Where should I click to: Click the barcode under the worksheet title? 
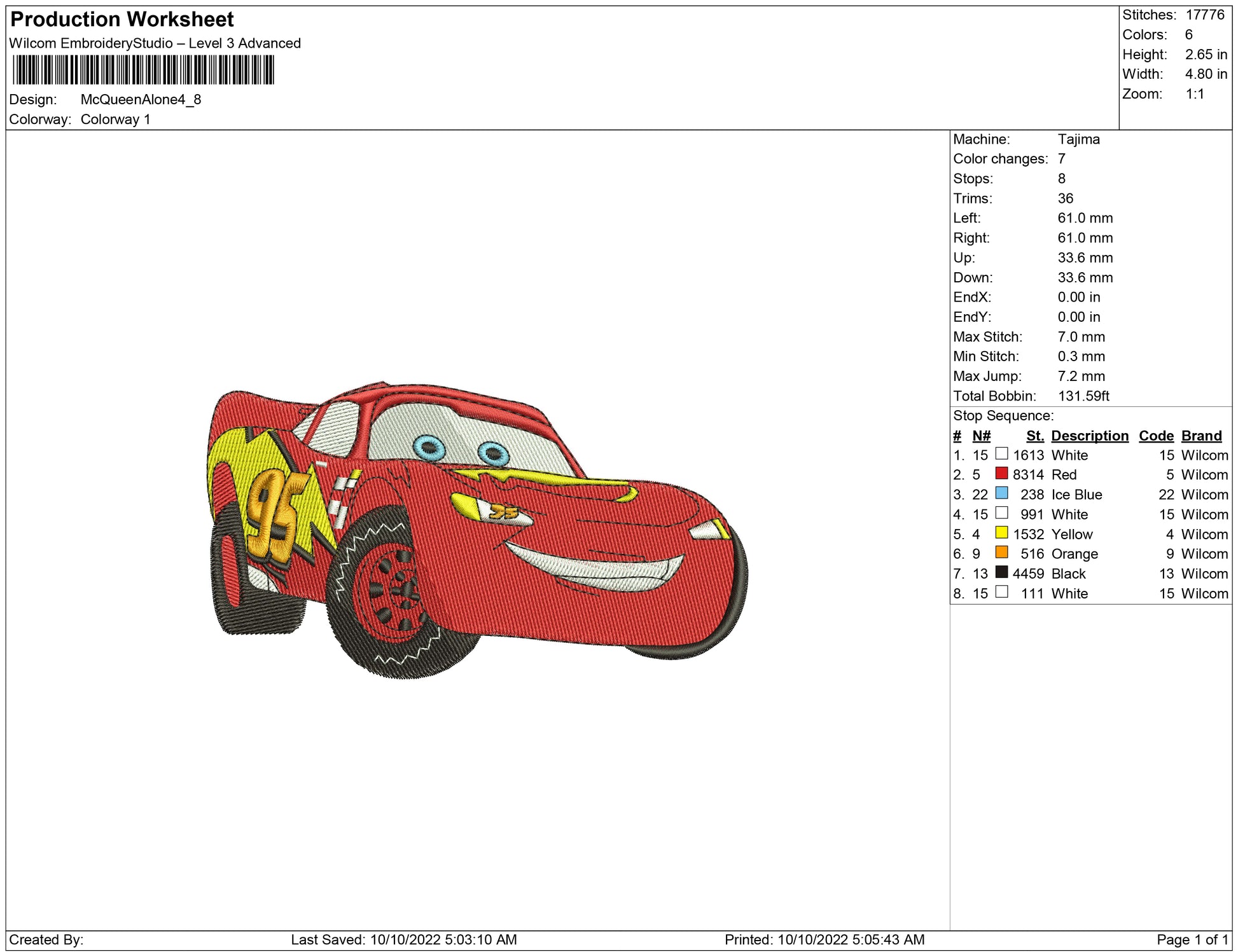[x=143, y=70]
